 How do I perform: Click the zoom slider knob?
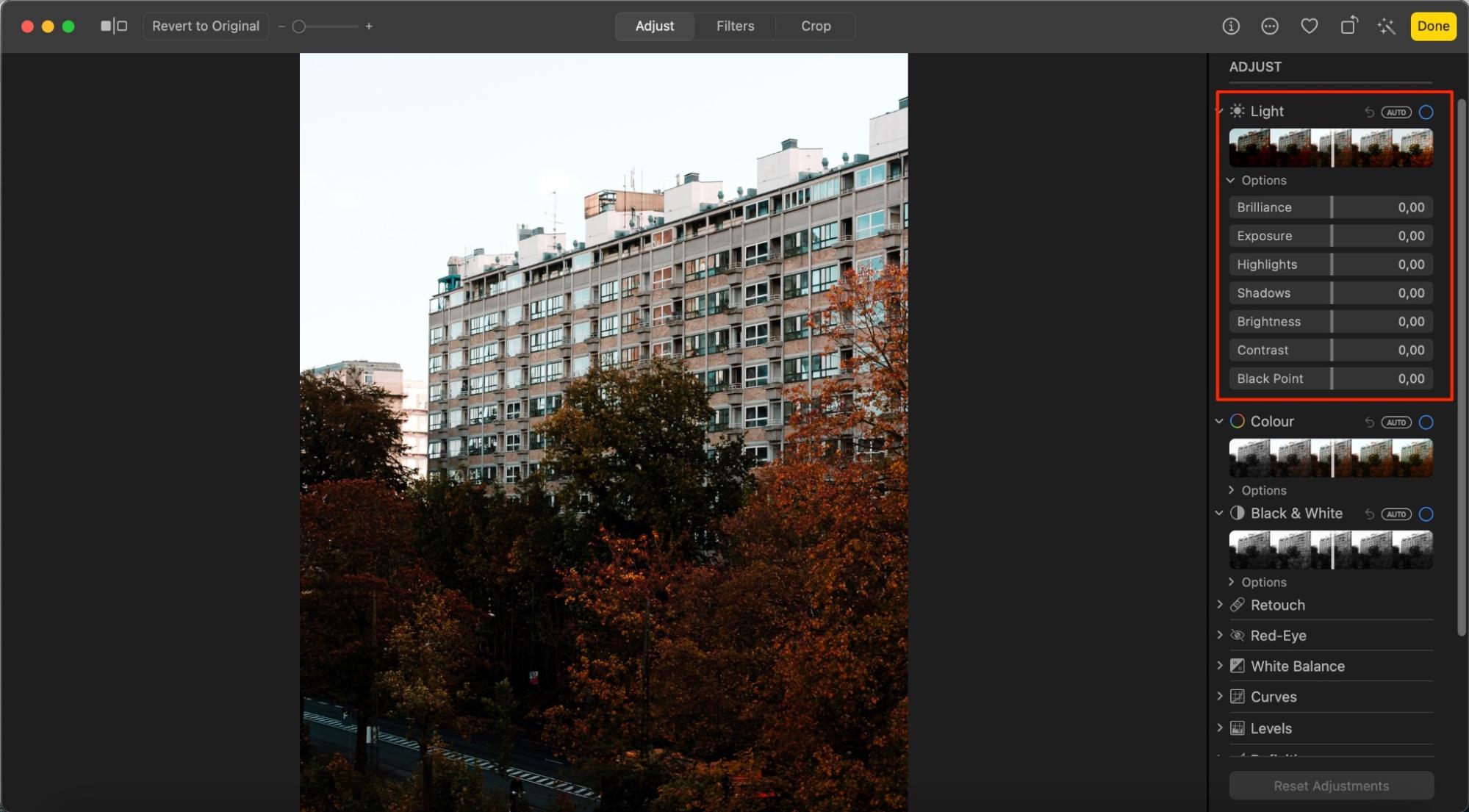click(x=299, y=26)
